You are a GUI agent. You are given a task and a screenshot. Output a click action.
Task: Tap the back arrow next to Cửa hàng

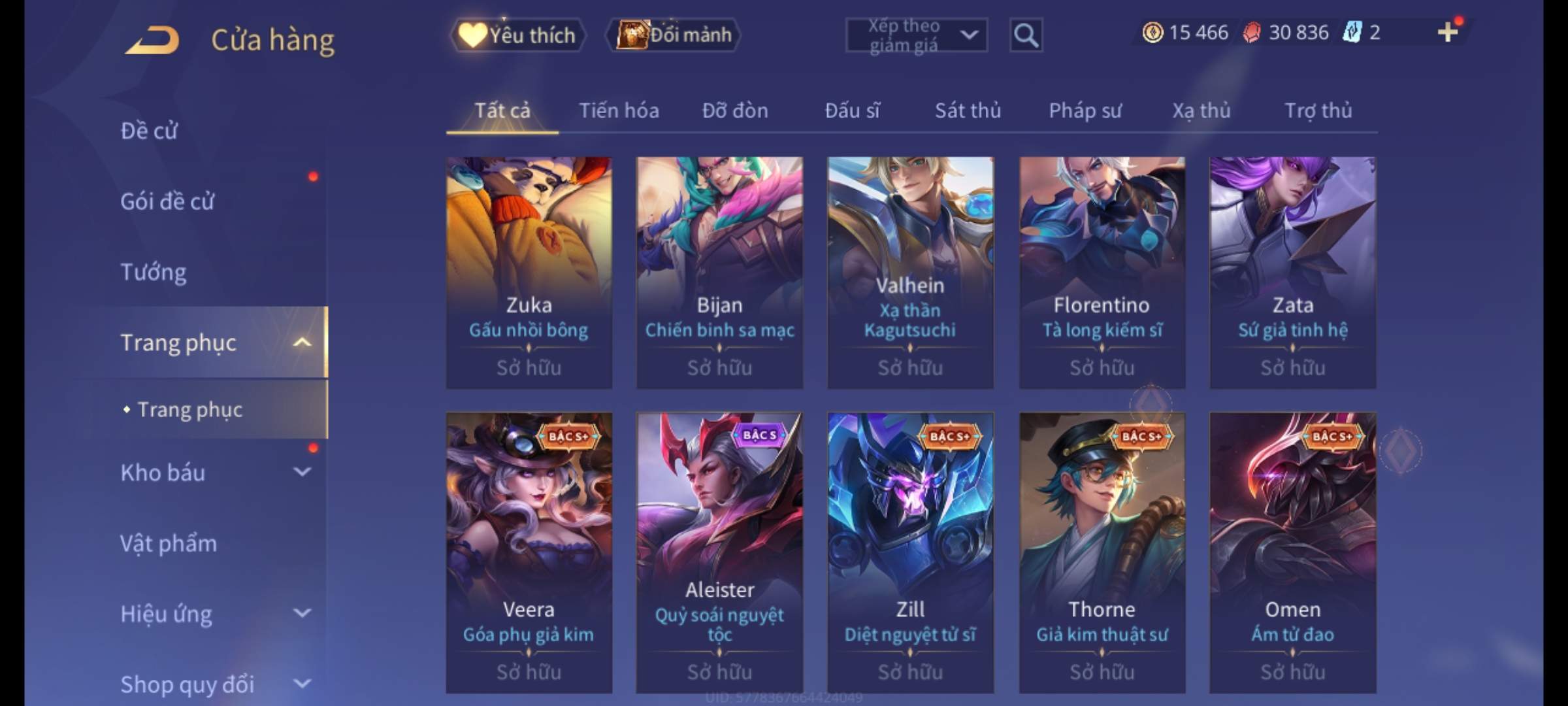click(x=153, y=40)
